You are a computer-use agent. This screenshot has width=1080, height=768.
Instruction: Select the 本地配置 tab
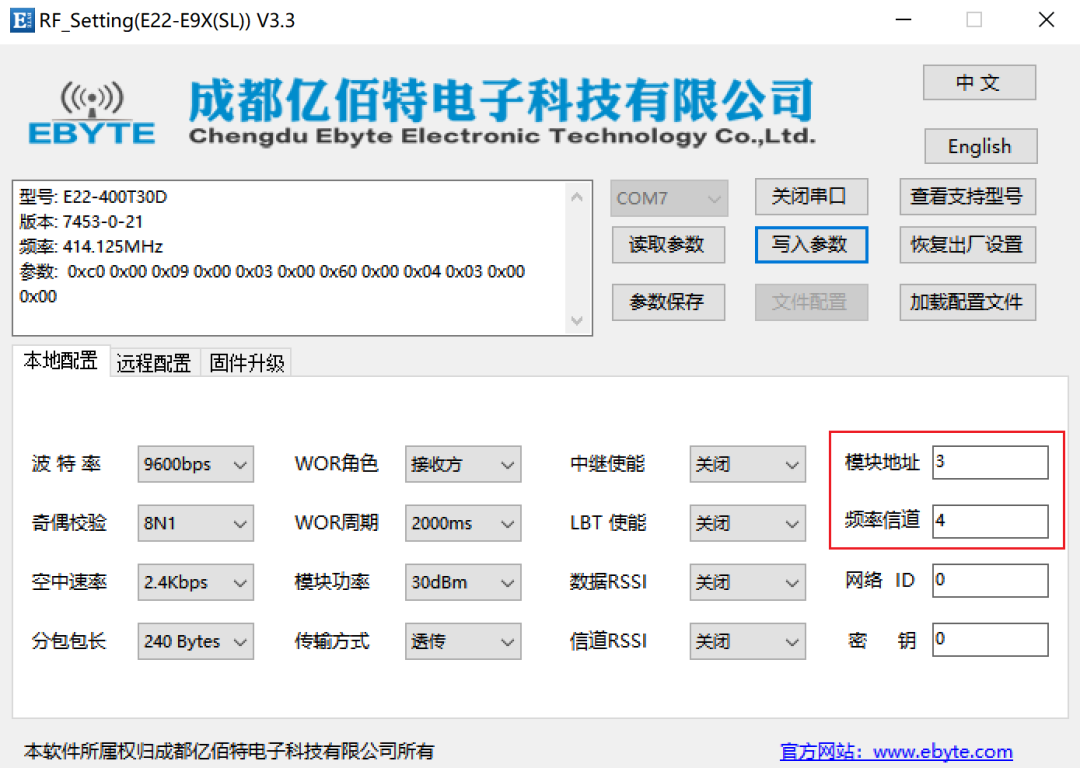tap(61, 361)
